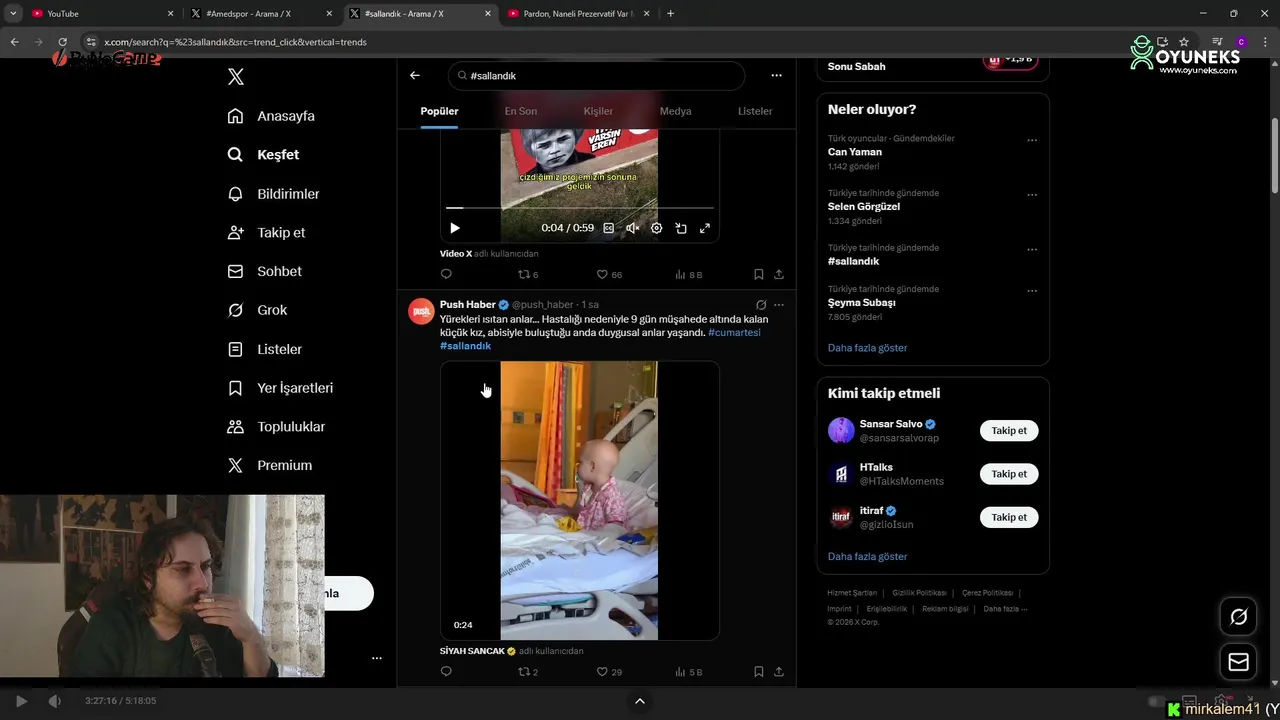Open #sallandık trend options menu
1280x720 pixels.
1032,250
